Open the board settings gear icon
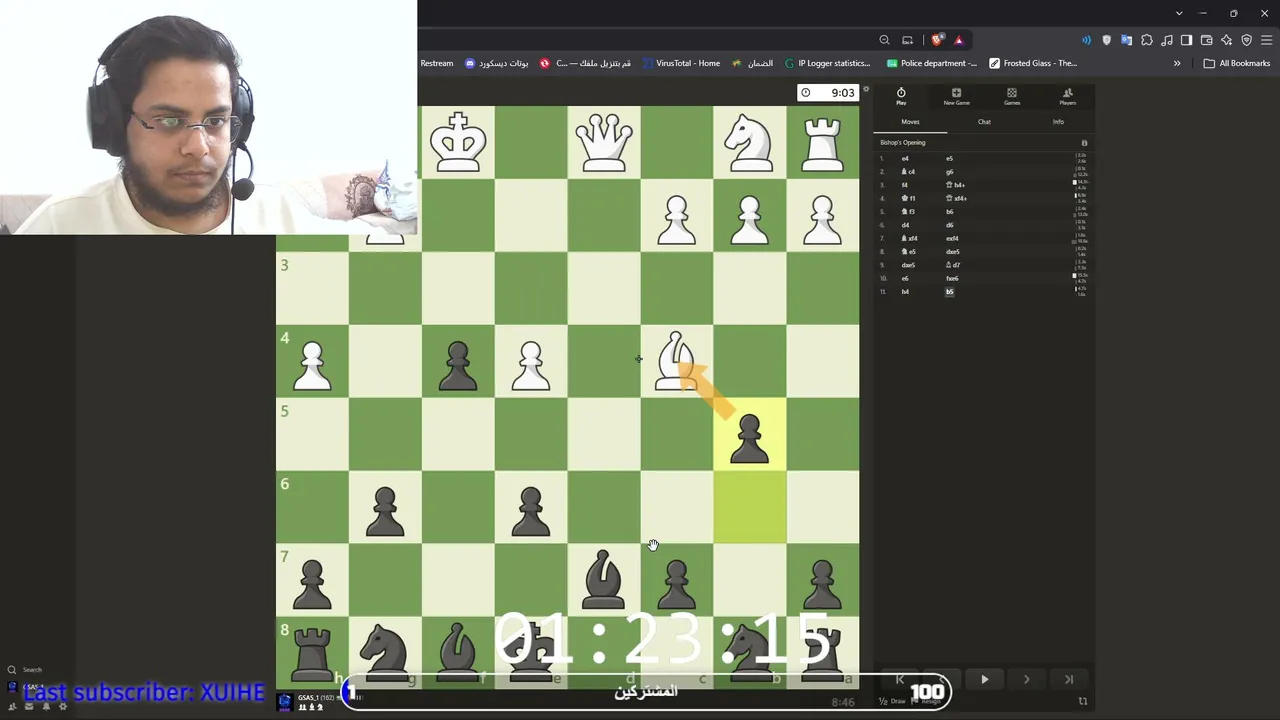 tap(866, 91)
